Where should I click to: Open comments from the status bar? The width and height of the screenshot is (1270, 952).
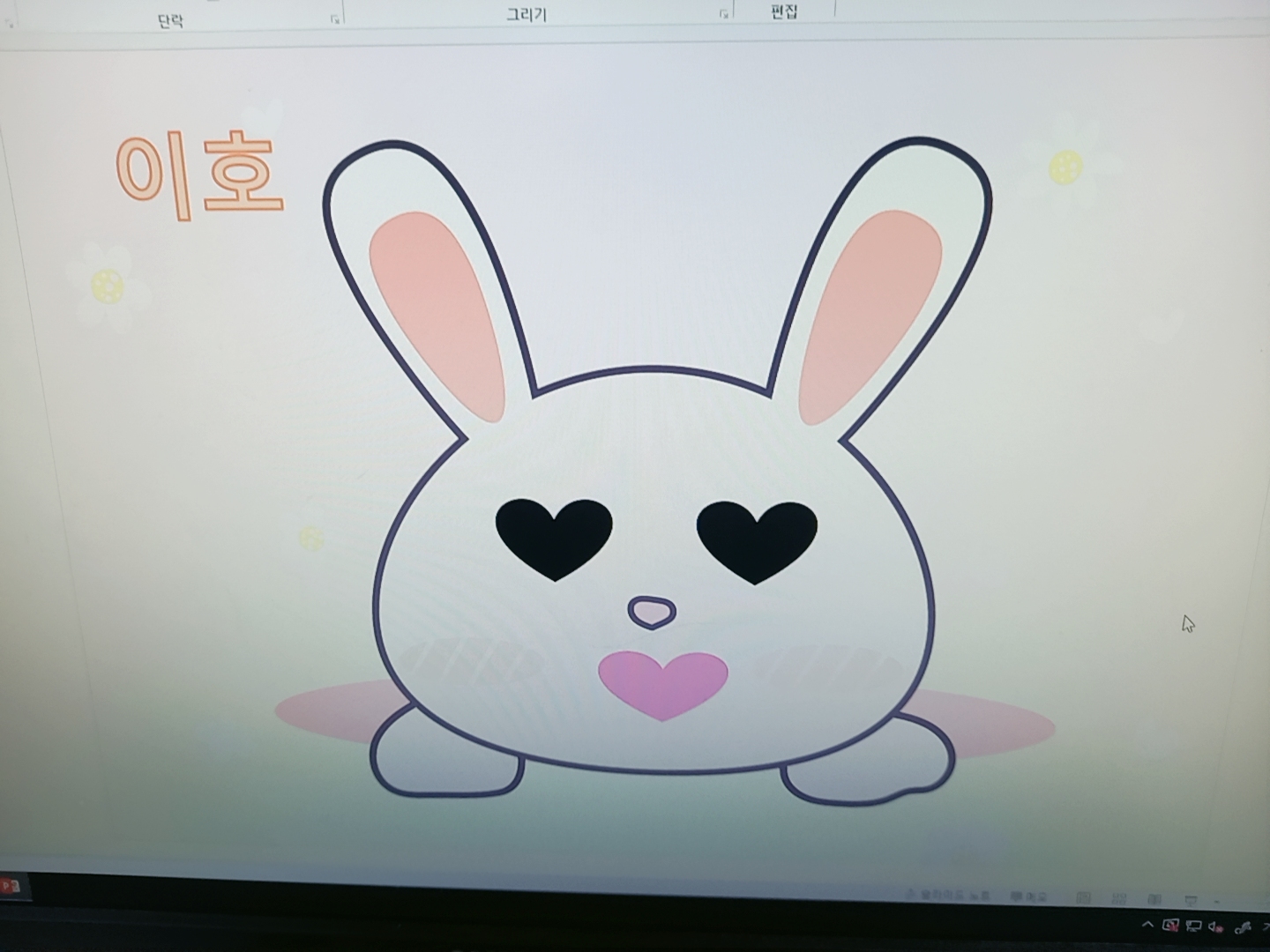point(1028,896)
